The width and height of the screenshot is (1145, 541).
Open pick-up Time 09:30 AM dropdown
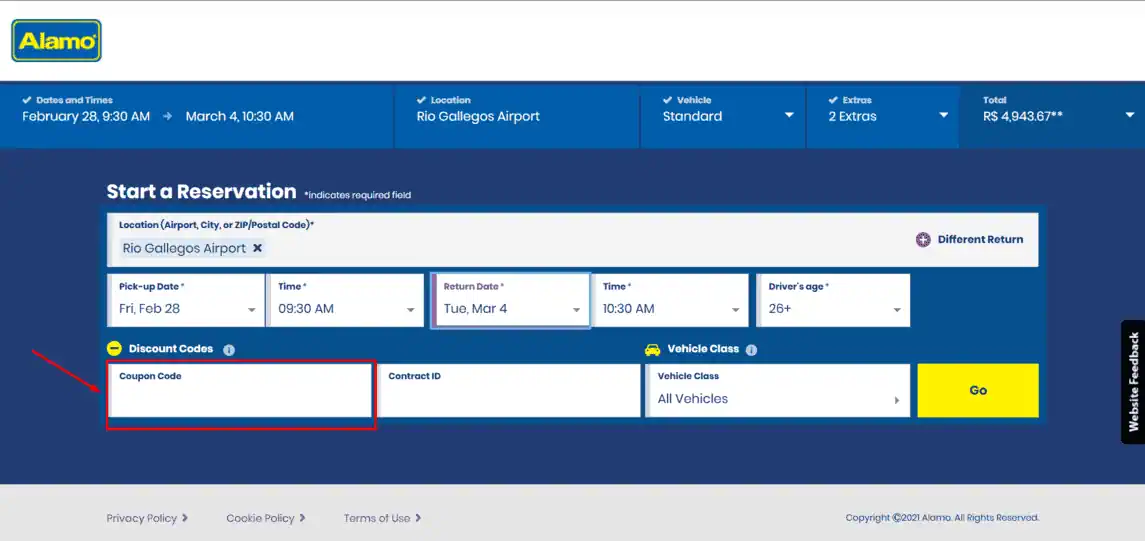click(x=345, y=300)
